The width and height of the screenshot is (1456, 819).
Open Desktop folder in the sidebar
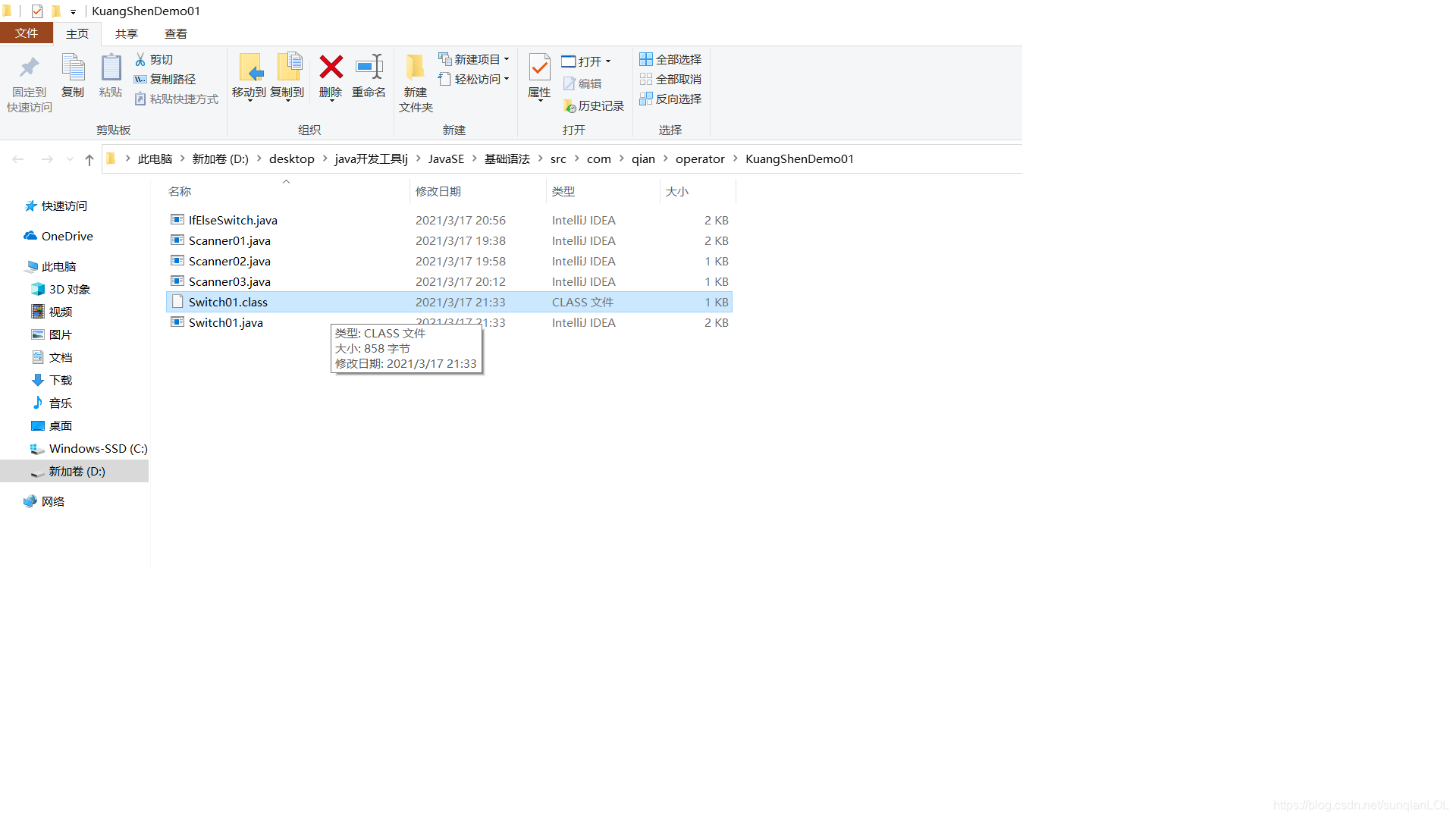[x=52, y=426]
